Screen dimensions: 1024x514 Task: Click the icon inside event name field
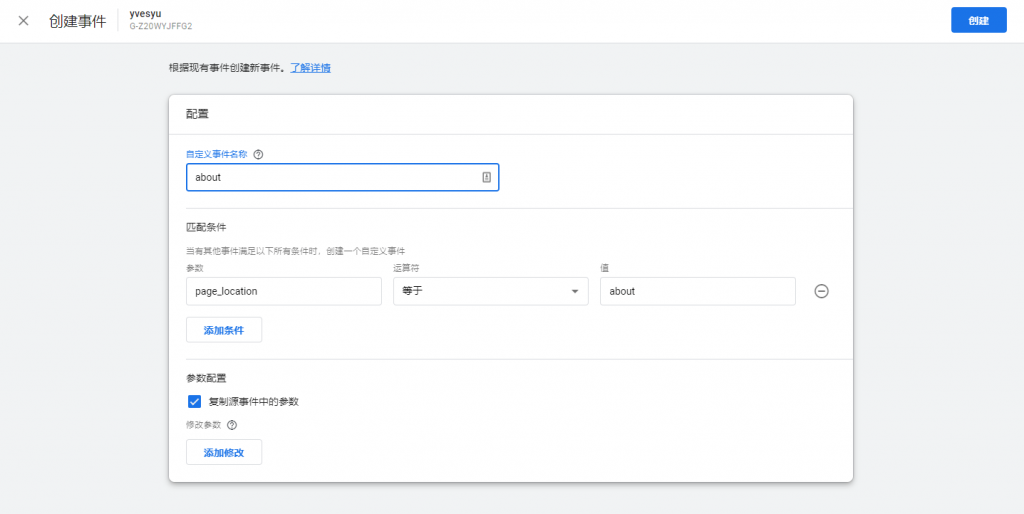coord(487,177)
